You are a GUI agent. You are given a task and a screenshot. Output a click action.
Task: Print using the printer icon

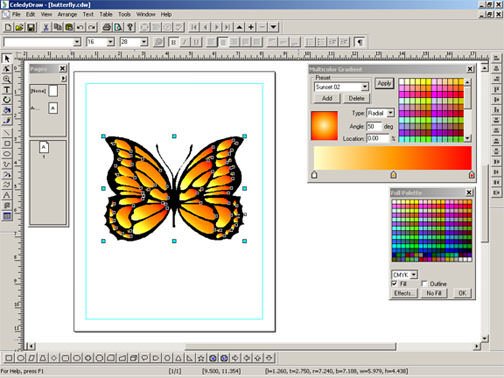107,27
